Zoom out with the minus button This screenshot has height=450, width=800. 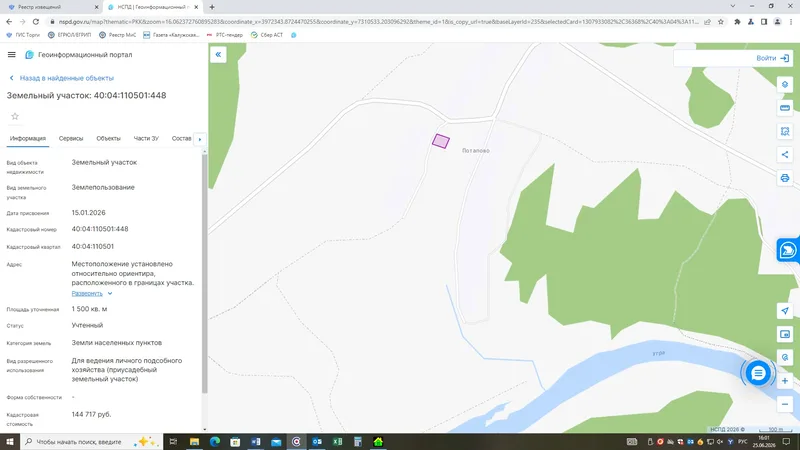pyautogui.click(x=785, y=404)
